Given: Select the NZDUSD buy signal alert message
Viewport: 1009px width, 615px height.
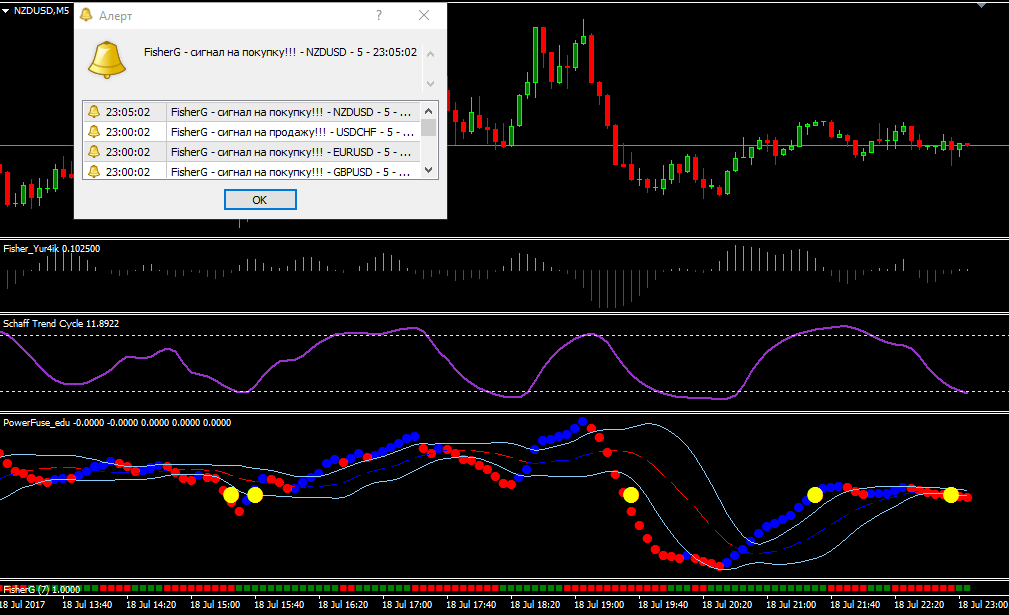Looking at the screenshot, I should (291, 112).
